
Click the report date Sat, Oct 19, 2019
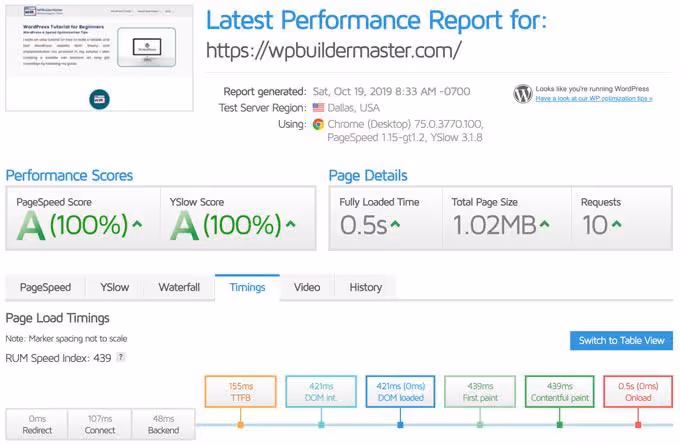click(391, 92)
